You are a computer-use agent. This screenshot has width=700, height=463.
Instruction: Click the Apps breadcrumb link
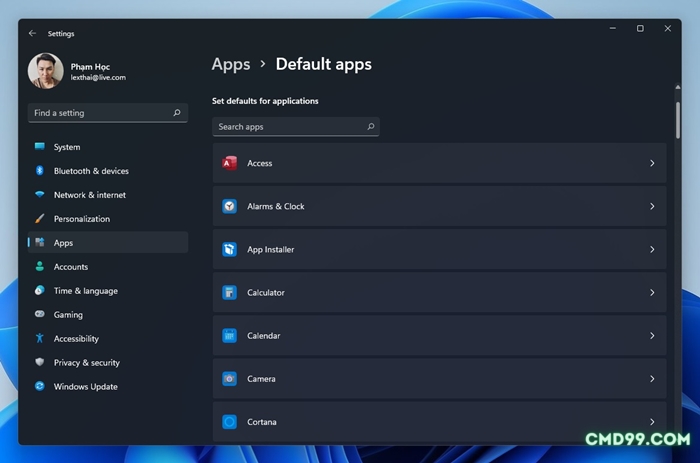[231, 65]
